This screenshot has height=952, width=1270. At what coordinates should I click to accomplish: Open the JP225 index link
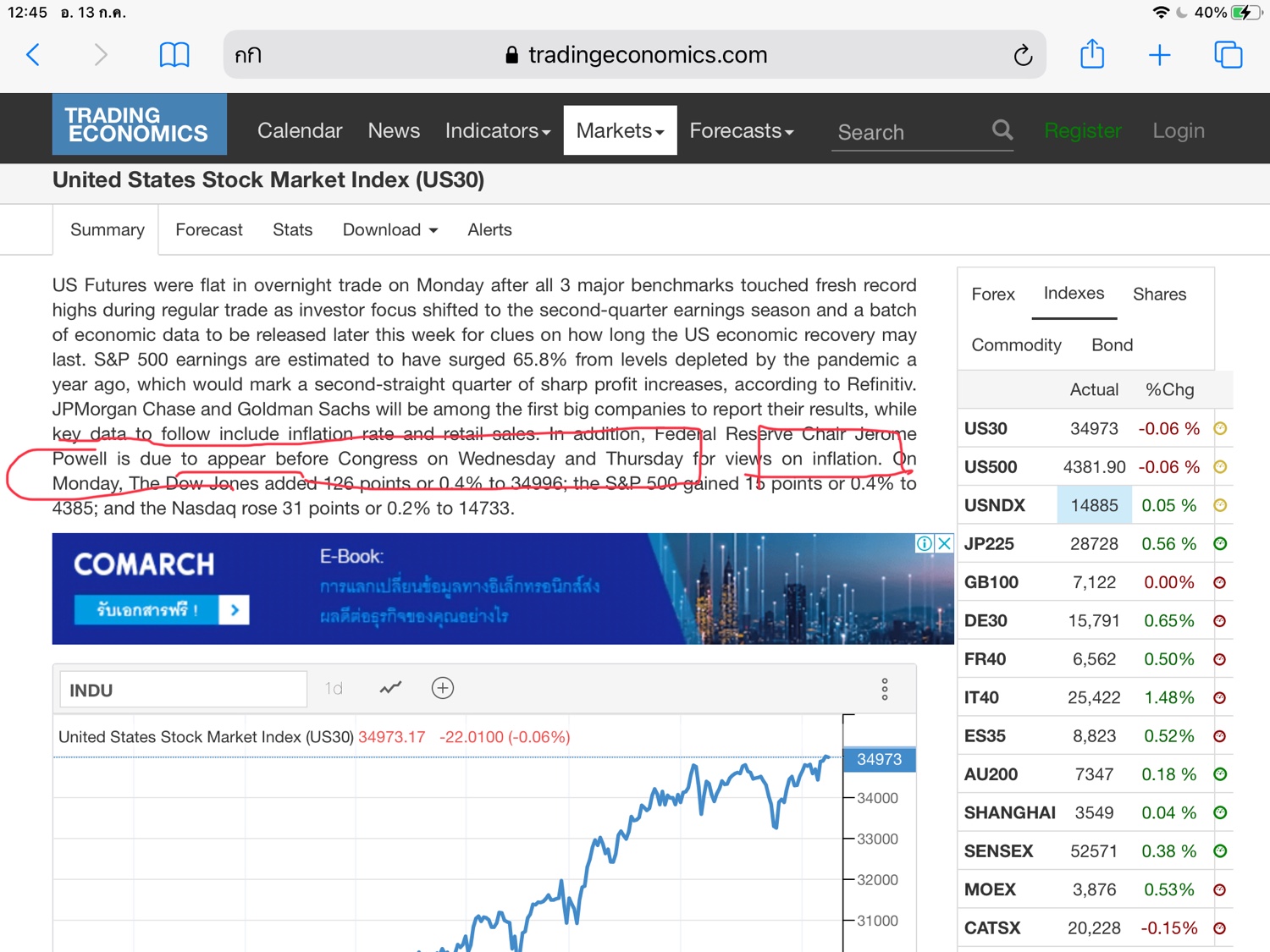(x=989, y=544)
